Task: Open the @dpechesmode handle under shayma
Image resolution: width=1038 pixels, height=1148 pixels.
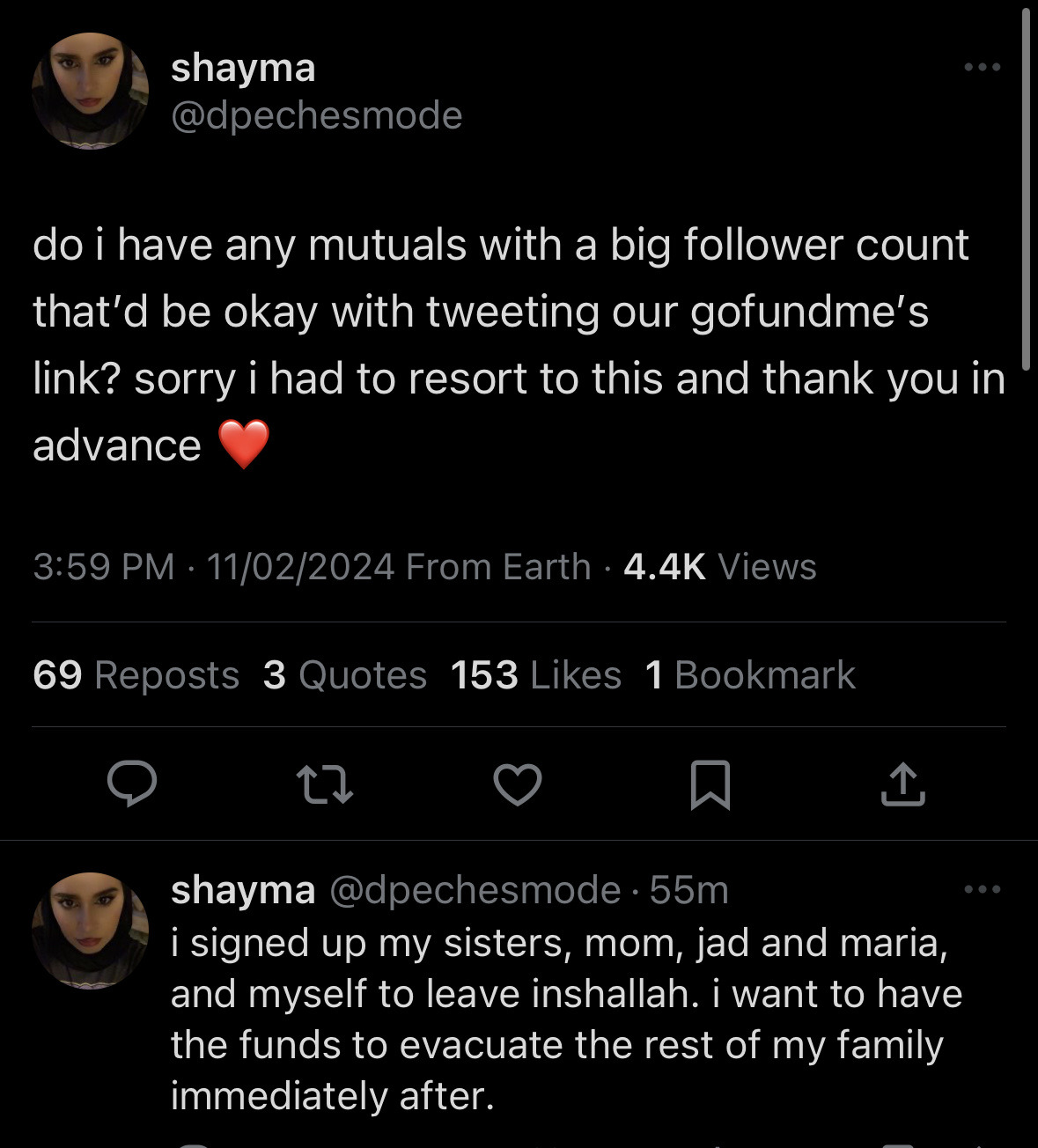Action: point(316,115)
